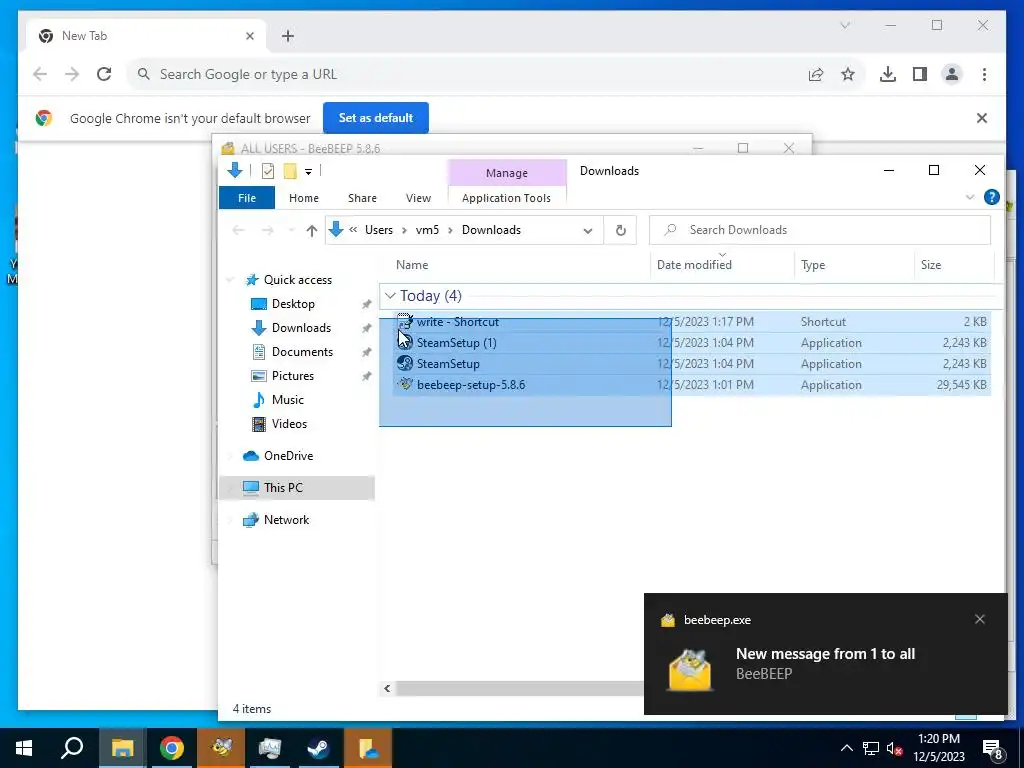Open recent locations dropdown arrow

[291, 230]
